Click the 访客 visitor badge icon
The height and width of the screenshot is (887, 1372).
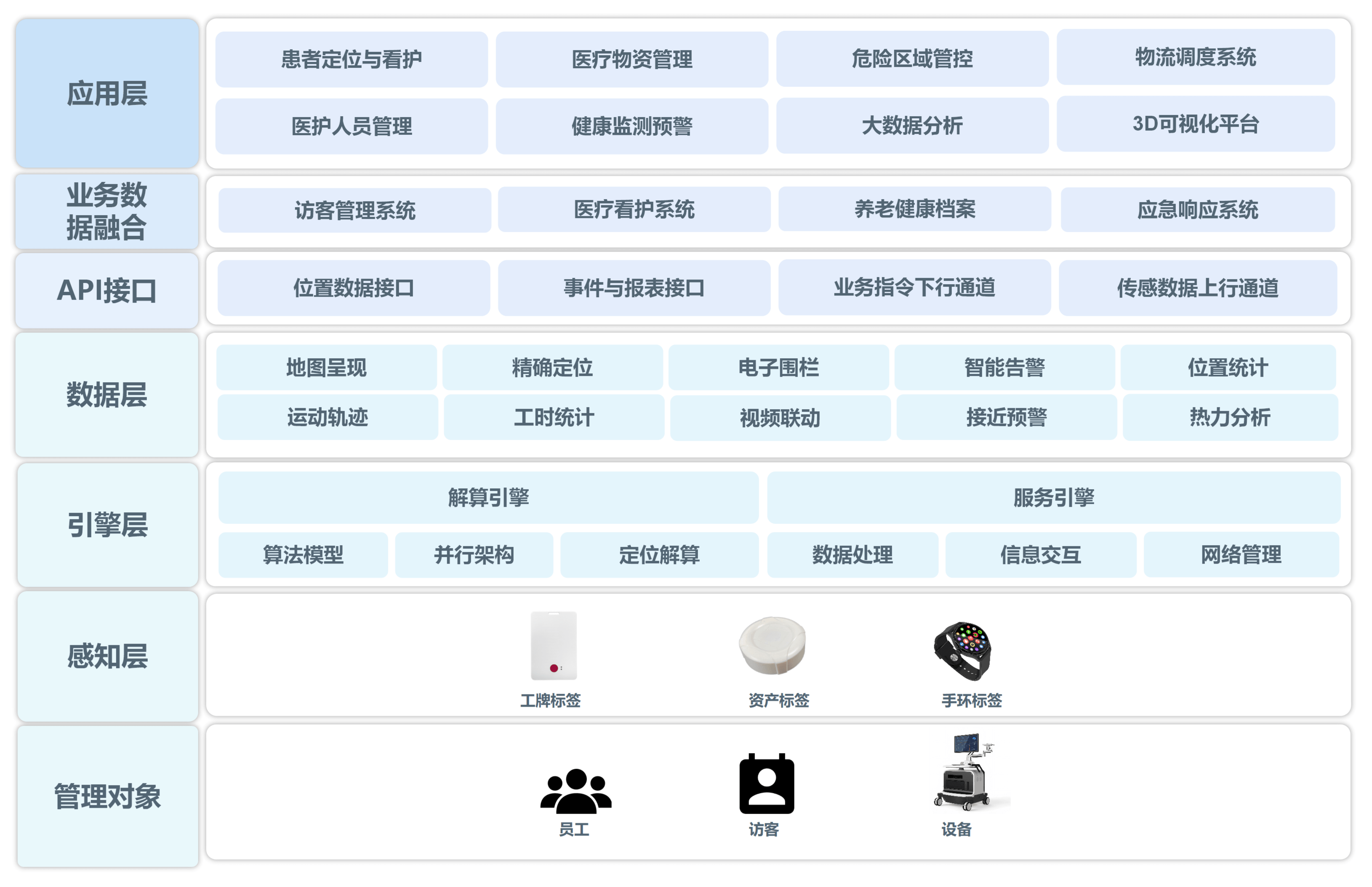point(767,783)
